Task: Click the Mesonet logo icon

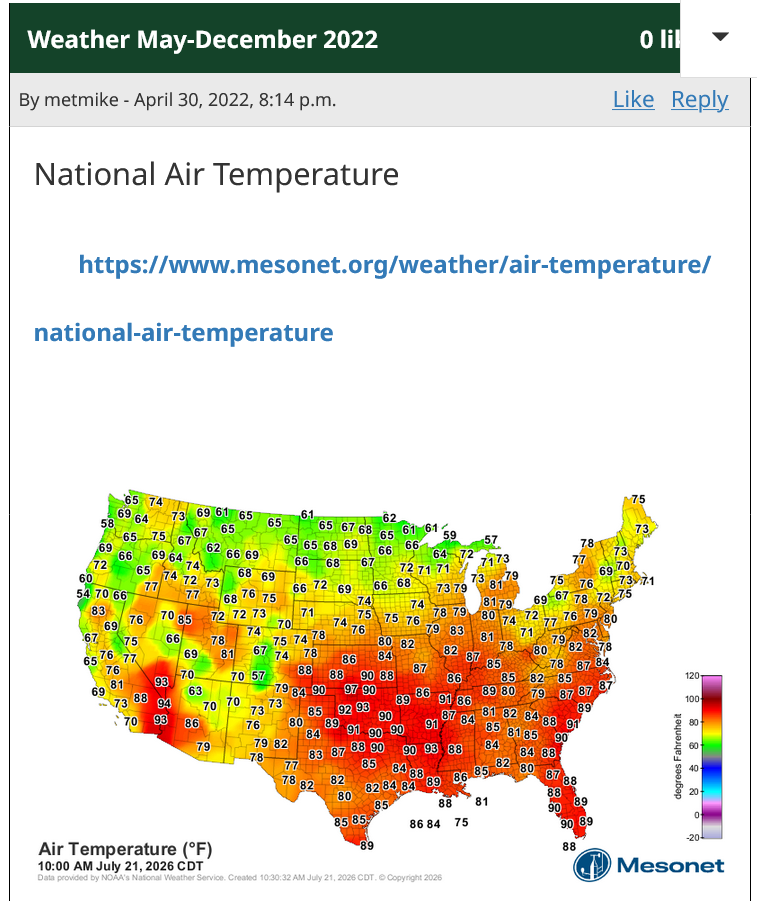Action: [591, 865]
